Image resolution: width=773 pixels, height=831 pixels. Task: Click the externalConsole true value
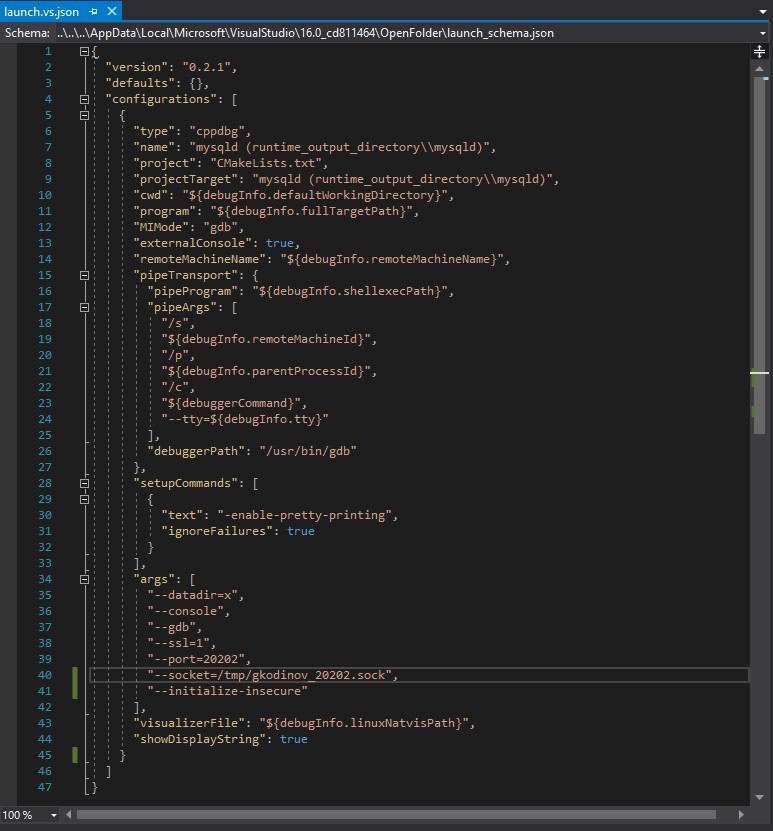280,243
